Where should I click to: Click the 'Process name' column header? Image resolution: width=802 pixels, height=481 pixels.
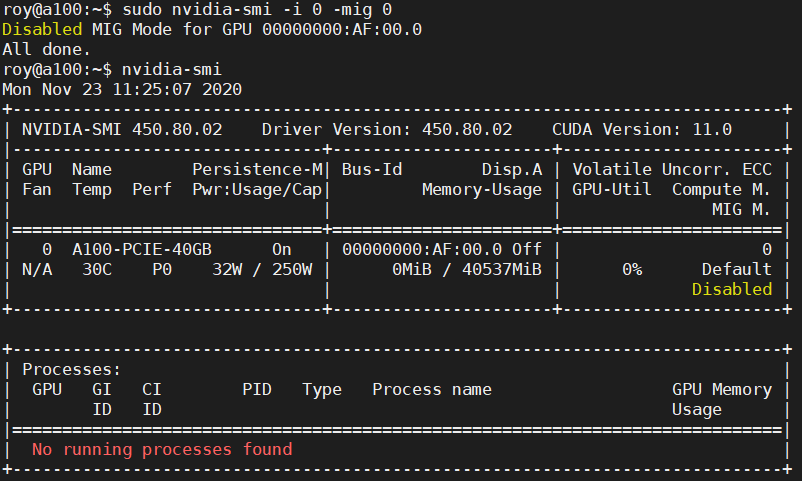coord(432,389)
